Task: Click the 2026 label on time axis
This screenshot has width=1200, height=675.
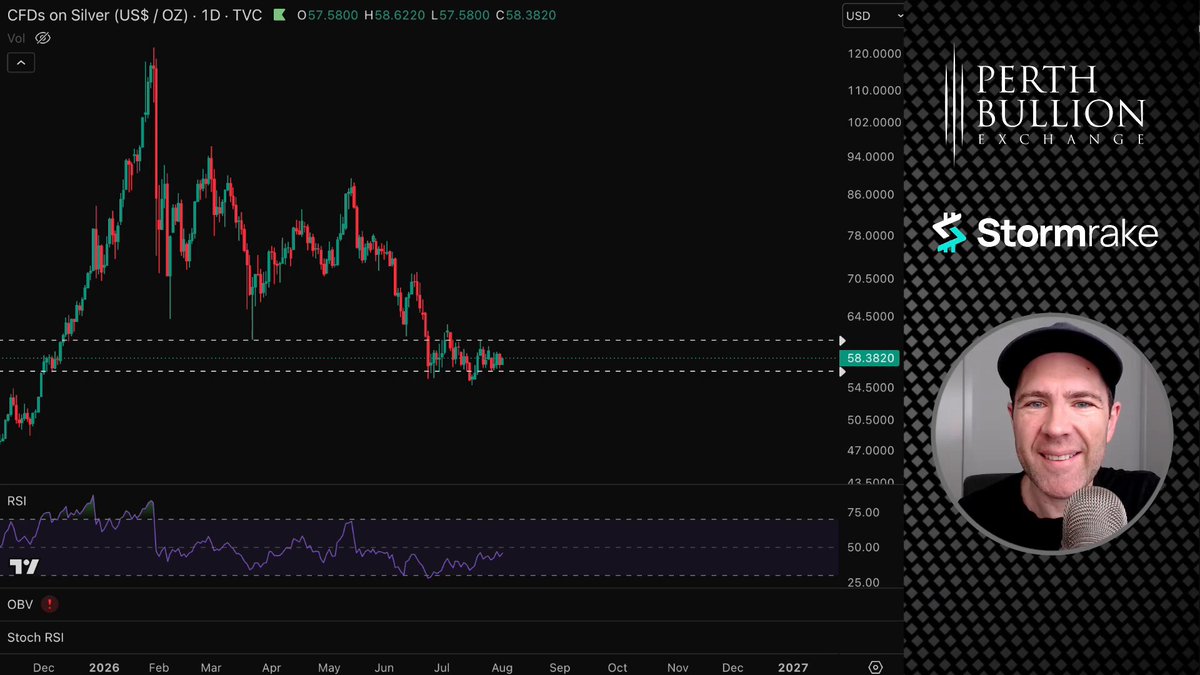Action: 103,667
